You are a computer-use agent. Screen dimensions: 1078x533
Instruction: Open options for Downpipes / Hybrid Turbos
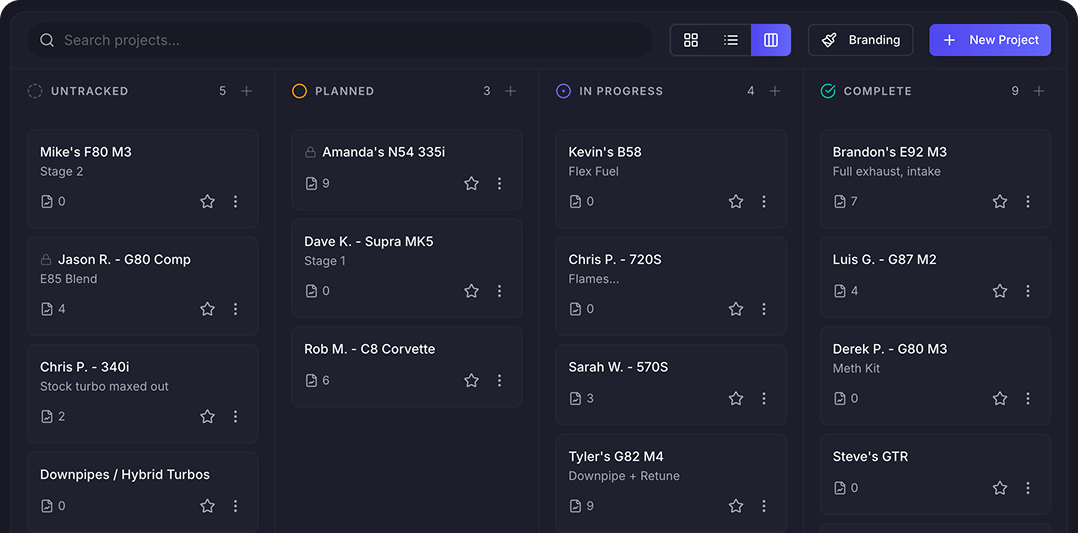235,505
